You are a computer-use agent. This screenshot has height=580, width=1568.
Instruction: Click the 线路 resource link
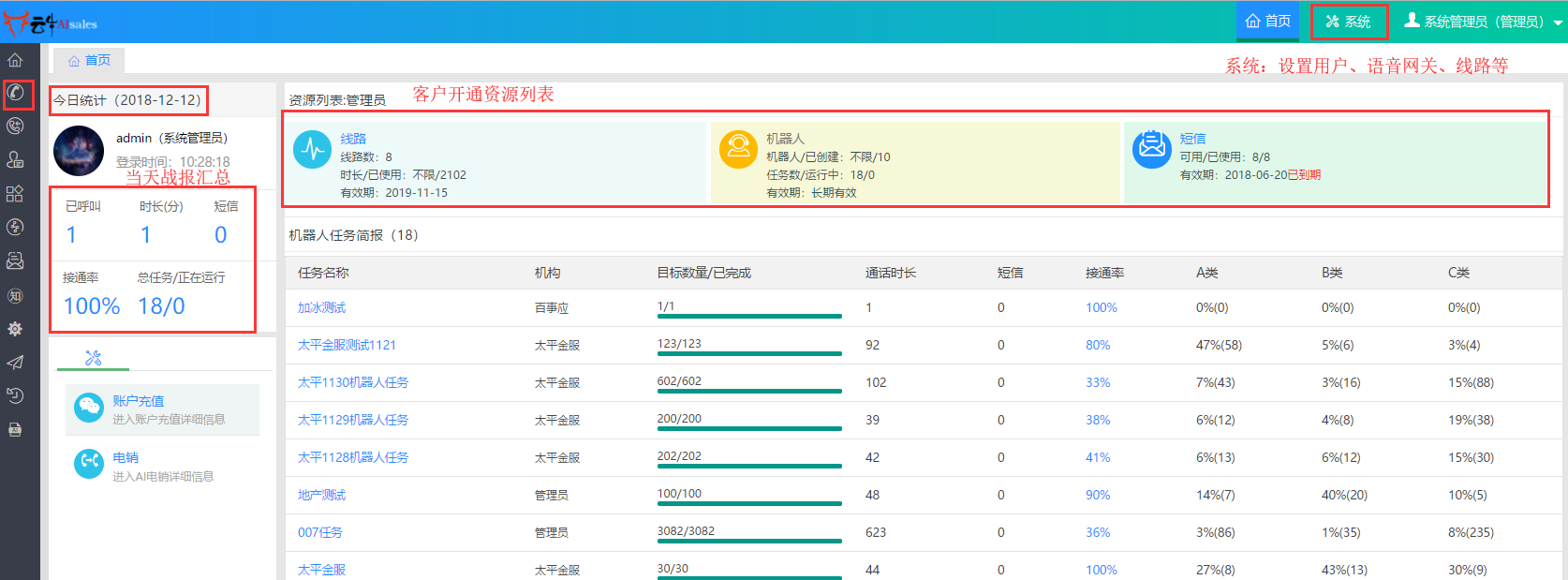click(353, 139)
